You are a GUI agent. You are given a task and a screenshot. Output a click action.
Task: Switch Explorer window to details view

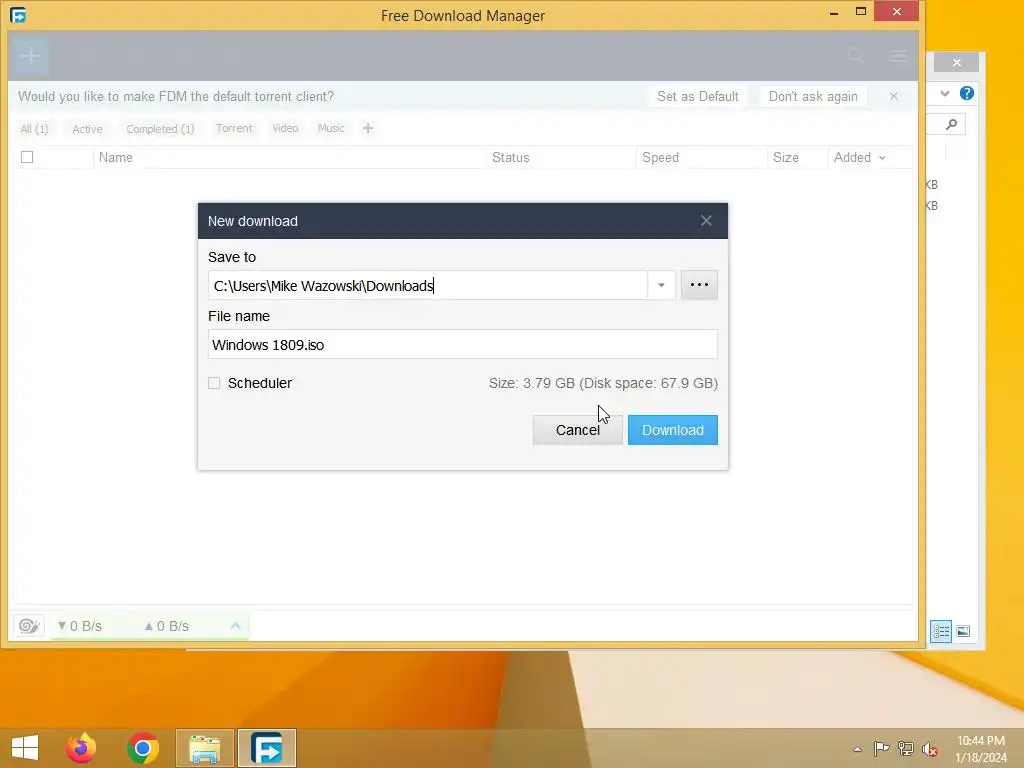click(x=940, y=632)
